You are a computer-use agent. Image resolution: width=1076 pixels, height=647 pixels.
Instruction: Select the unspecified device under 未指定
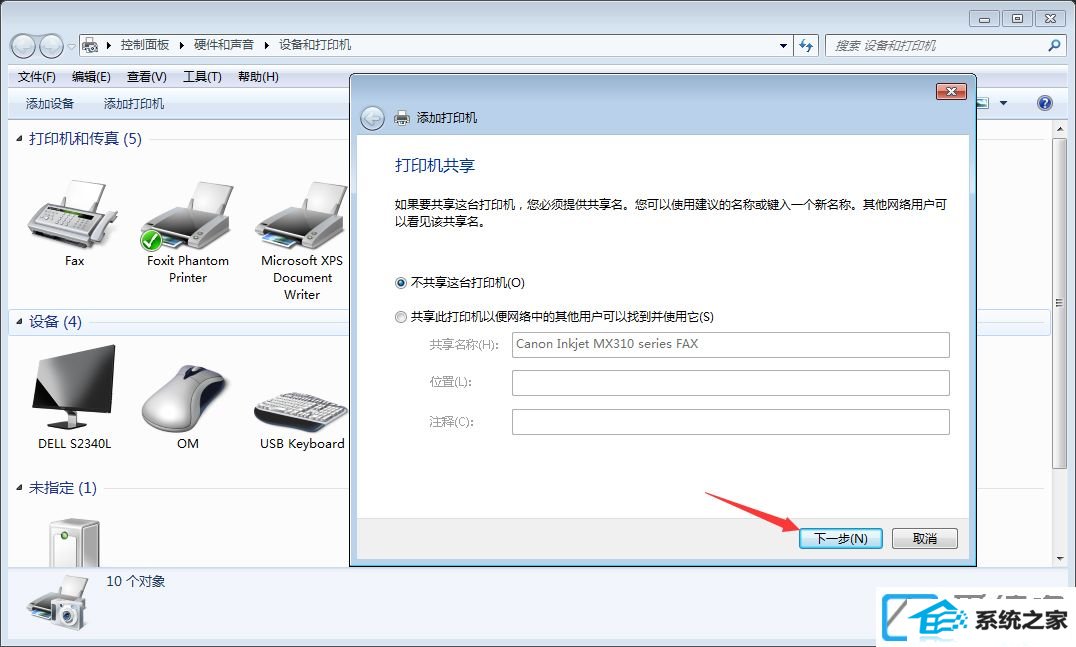click(x=74, y=542)
